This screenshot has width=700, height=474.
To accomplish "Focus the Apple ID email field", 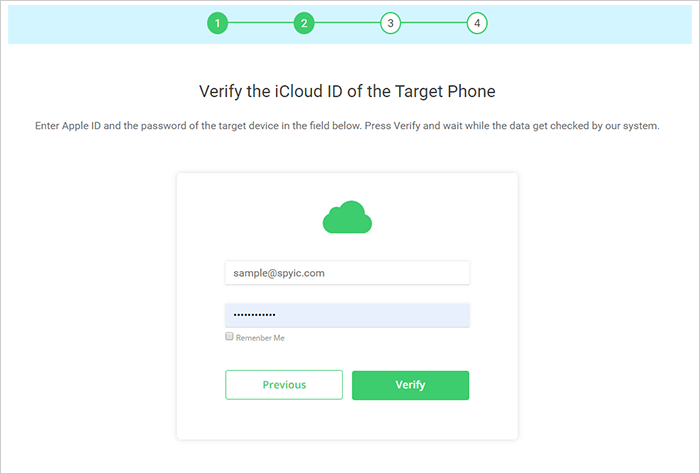I will tap(347, 273).
